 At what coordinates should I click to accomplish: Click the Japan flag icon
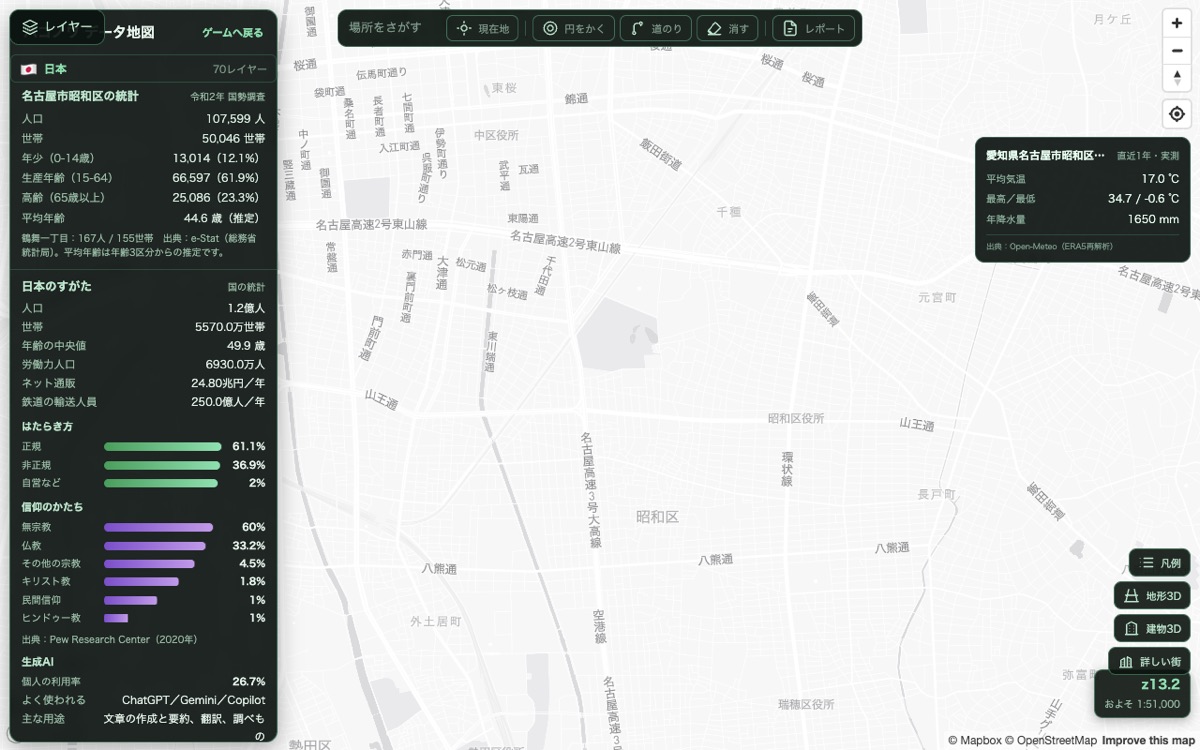[x=29, y=69]
